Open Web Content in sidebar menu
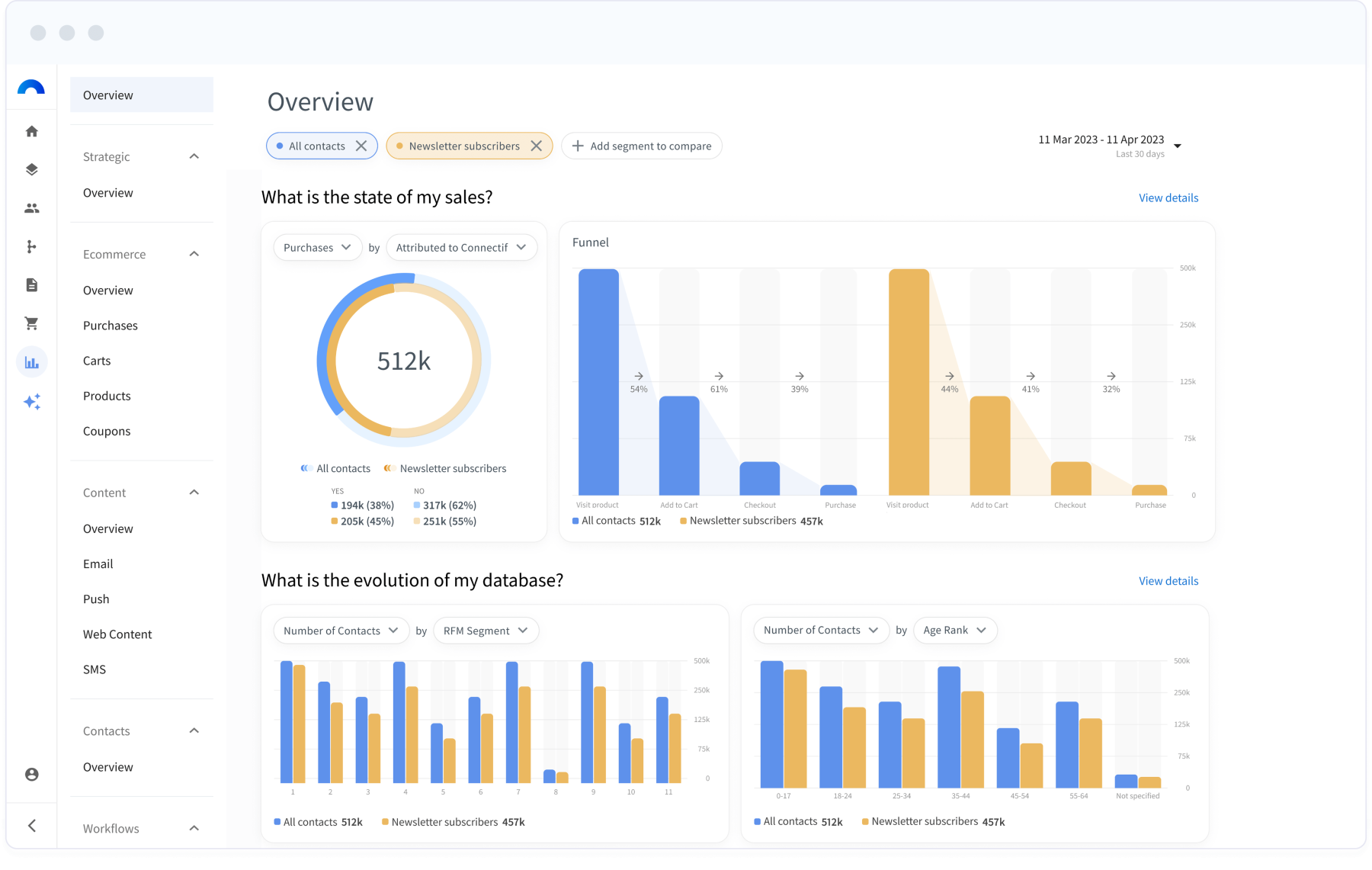This screenshot has width=1372, height=870. click(x=117, y=634)
